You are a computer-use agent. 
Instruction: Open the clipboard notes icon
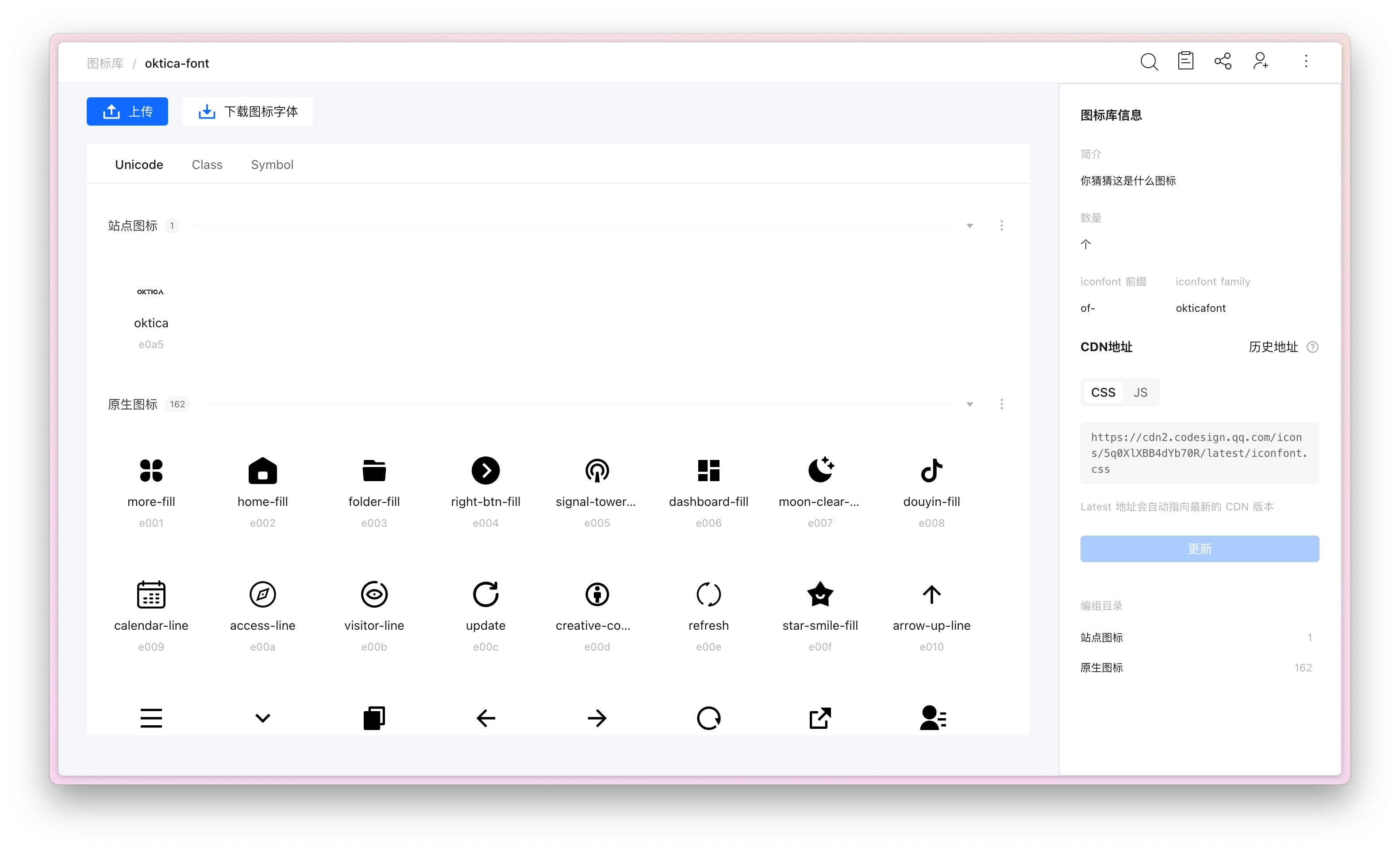click(x=1185, y=61)
